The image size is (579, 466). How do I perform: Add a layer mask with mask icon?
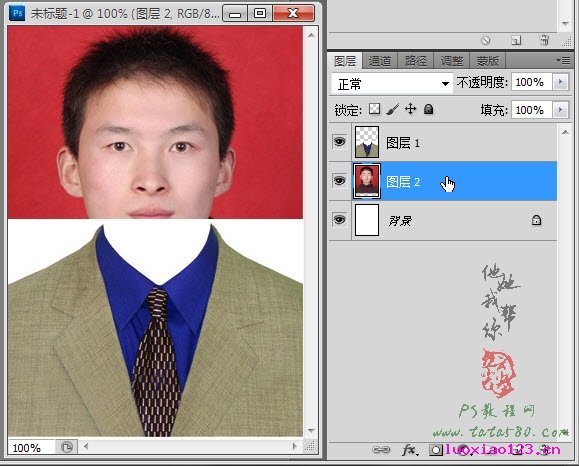[436, 450]
